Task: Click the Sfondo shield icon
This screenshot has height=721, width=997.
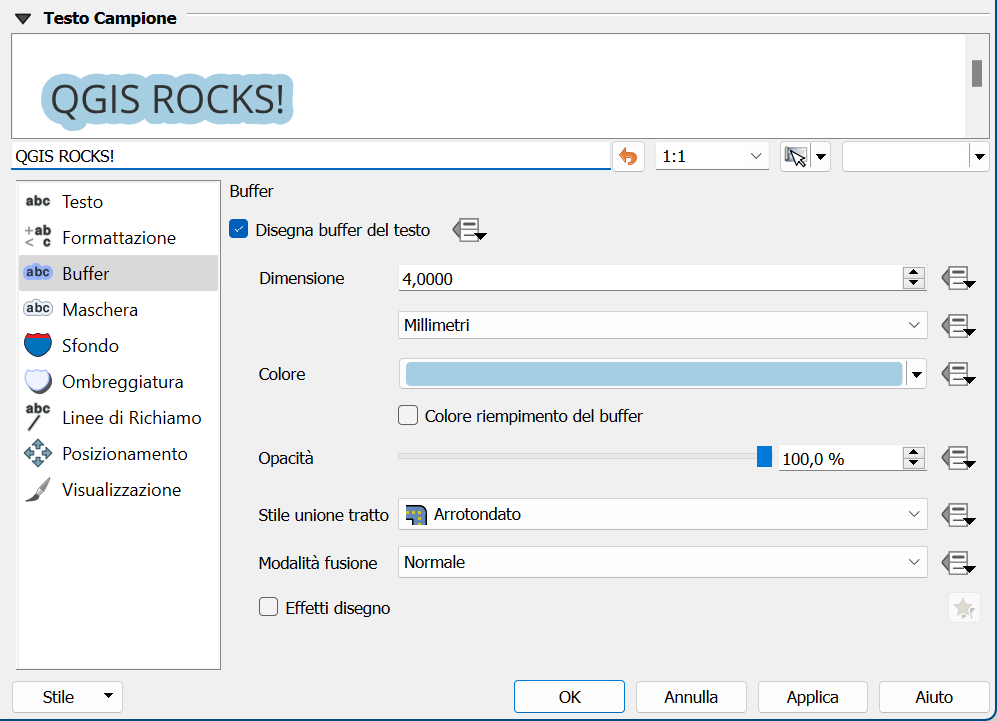Action: pyautogui.click(x=38, y=345)
